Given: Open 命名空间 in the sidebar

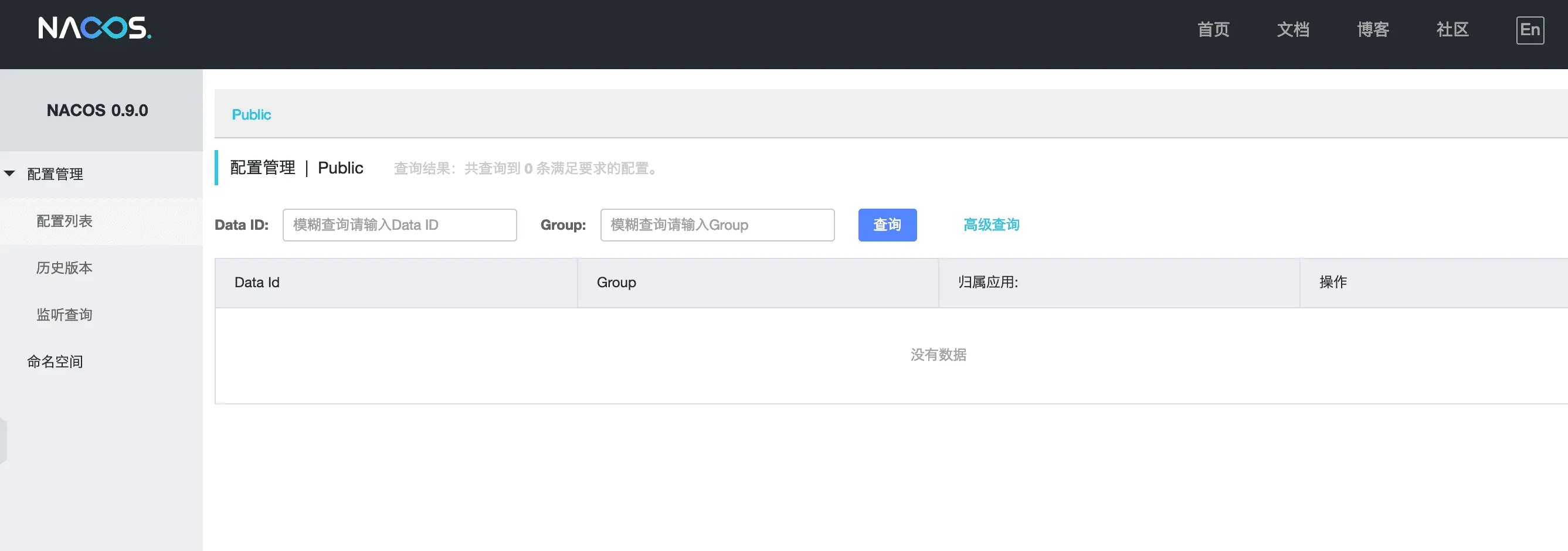Looking at the screenshot, I should click(x=101, y=362).
